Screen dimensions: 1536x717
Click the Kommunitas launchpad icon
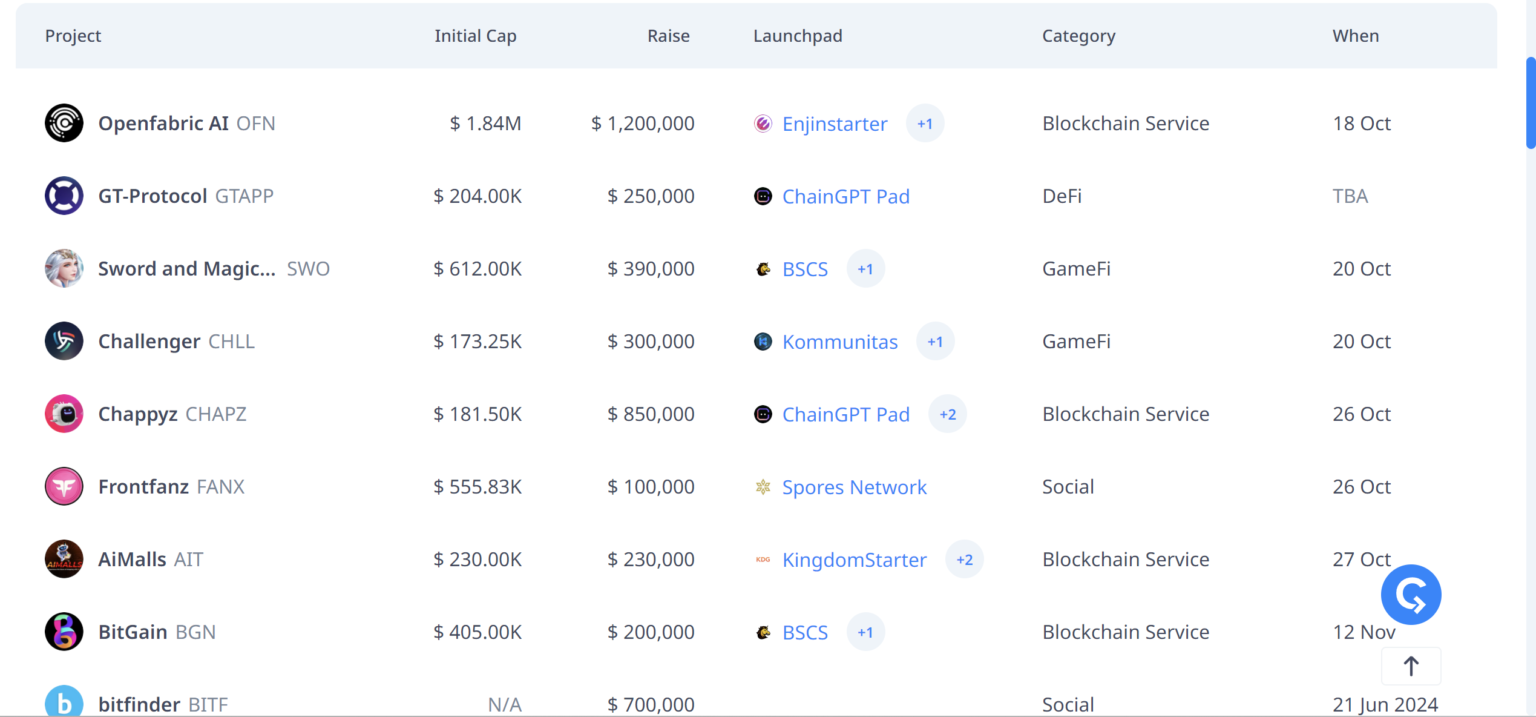pos(761,341)
